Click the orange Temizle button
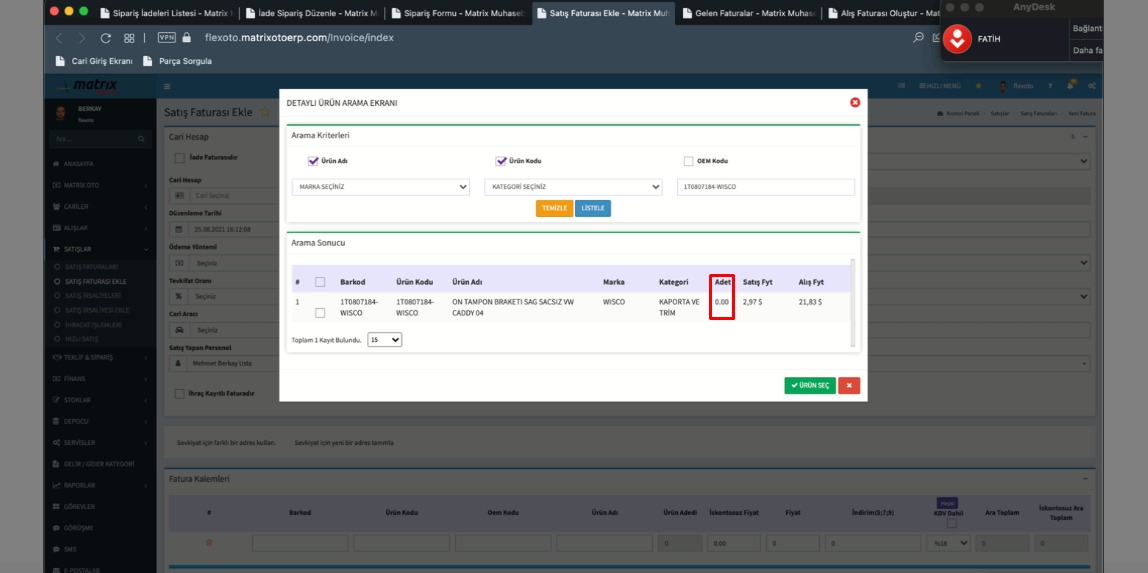 coord(554,208)
